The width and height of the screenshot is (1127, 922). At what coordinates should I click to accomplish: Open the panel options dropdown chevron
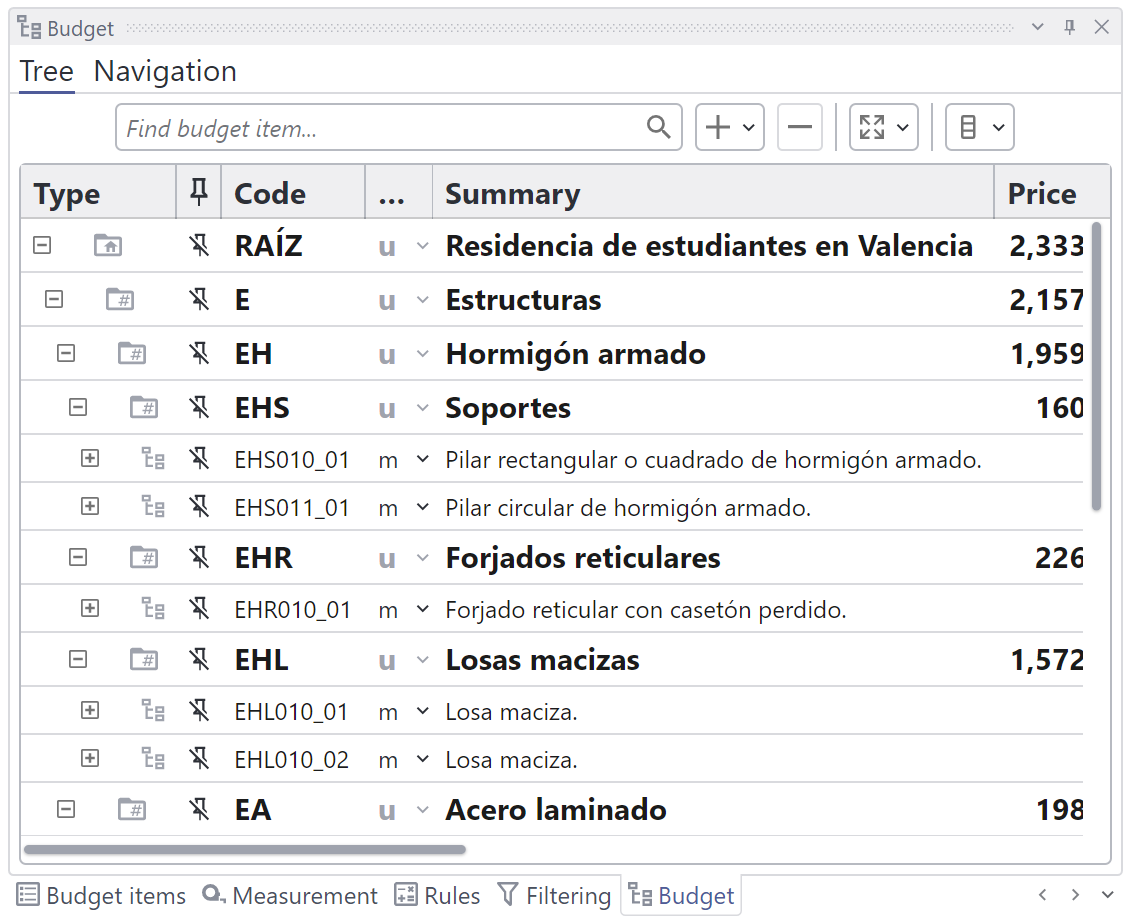[1037, 27]
